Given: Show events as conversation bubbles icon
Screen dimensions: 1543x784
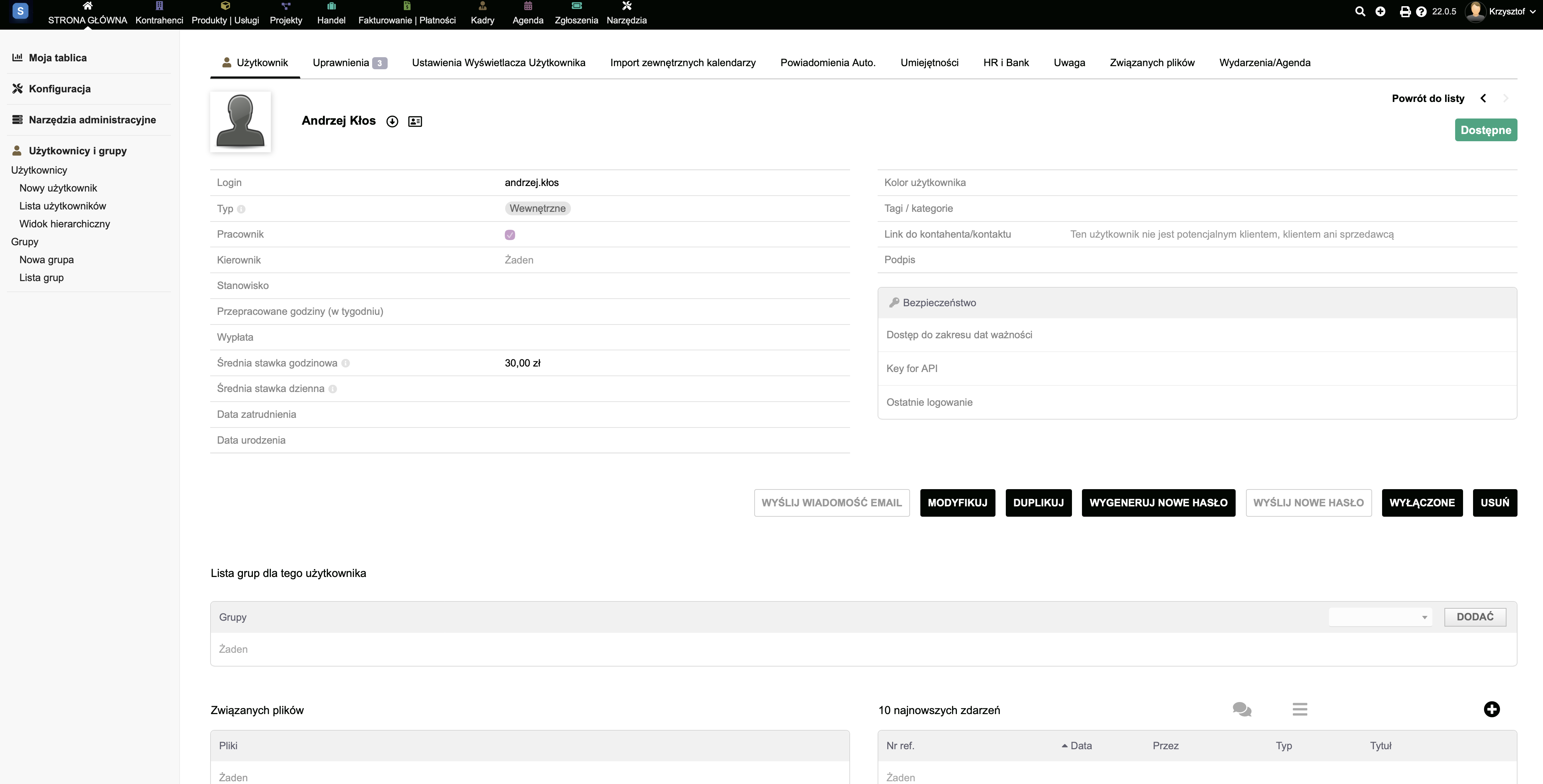Looking at the screenshot, I should 1242,710.
